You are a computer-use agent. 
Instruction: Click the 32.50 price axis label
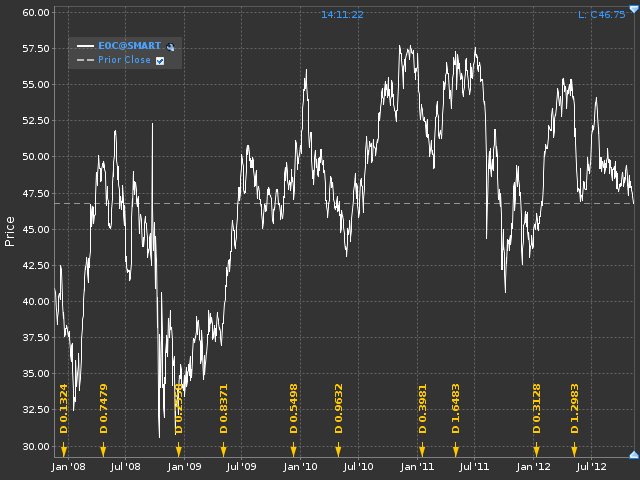coord(36,410)
